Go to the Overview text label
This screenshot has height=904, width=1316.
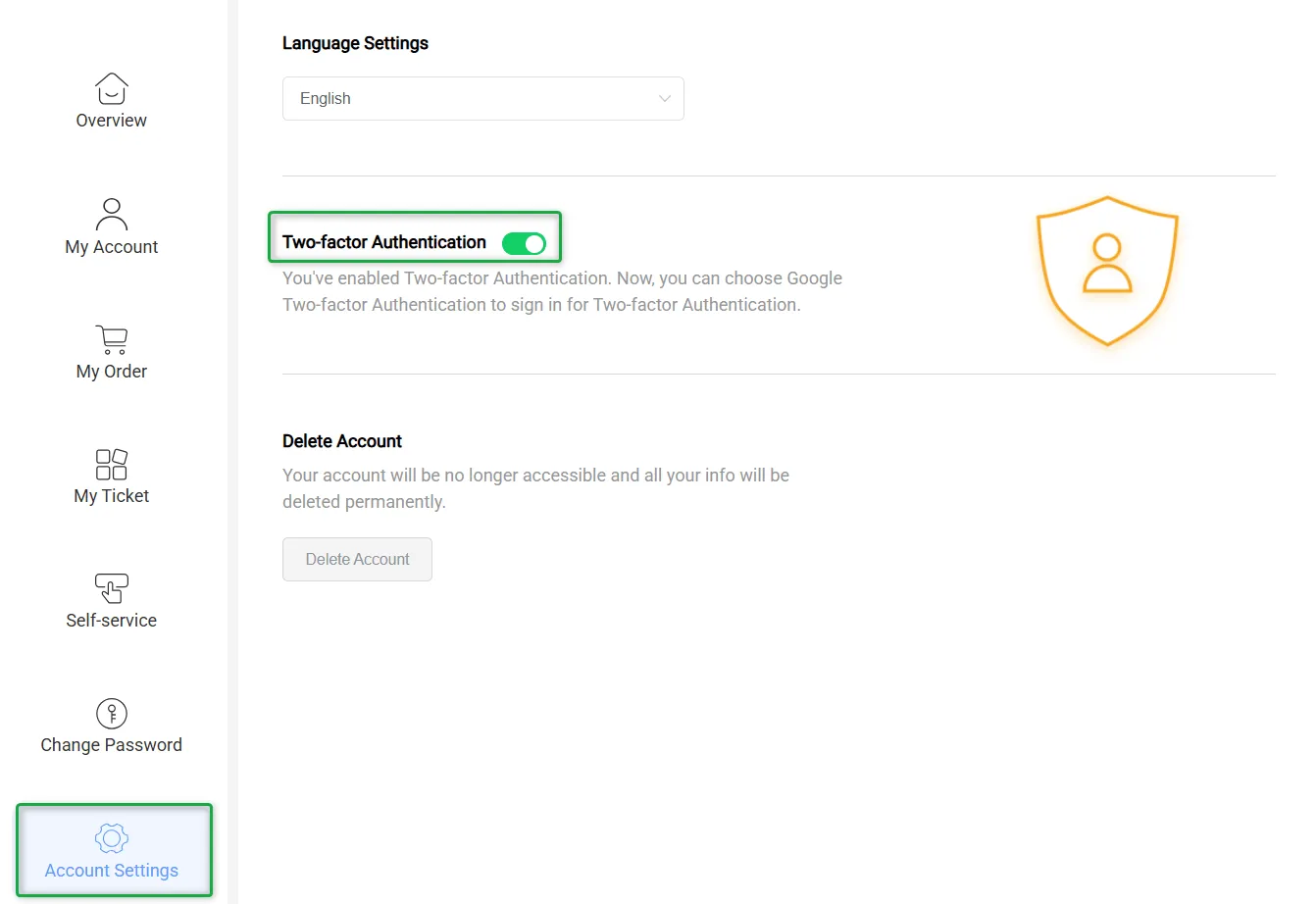111,121
